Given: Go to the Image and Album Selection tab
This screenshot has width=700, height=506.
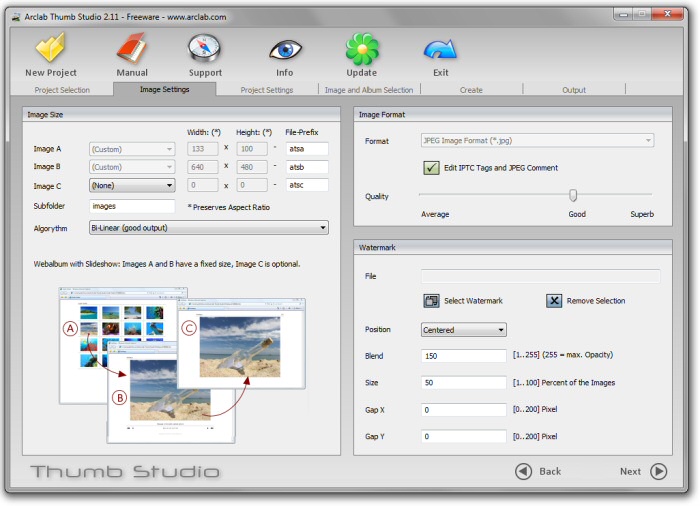Looking at the screenshot, I should point(369,90).
